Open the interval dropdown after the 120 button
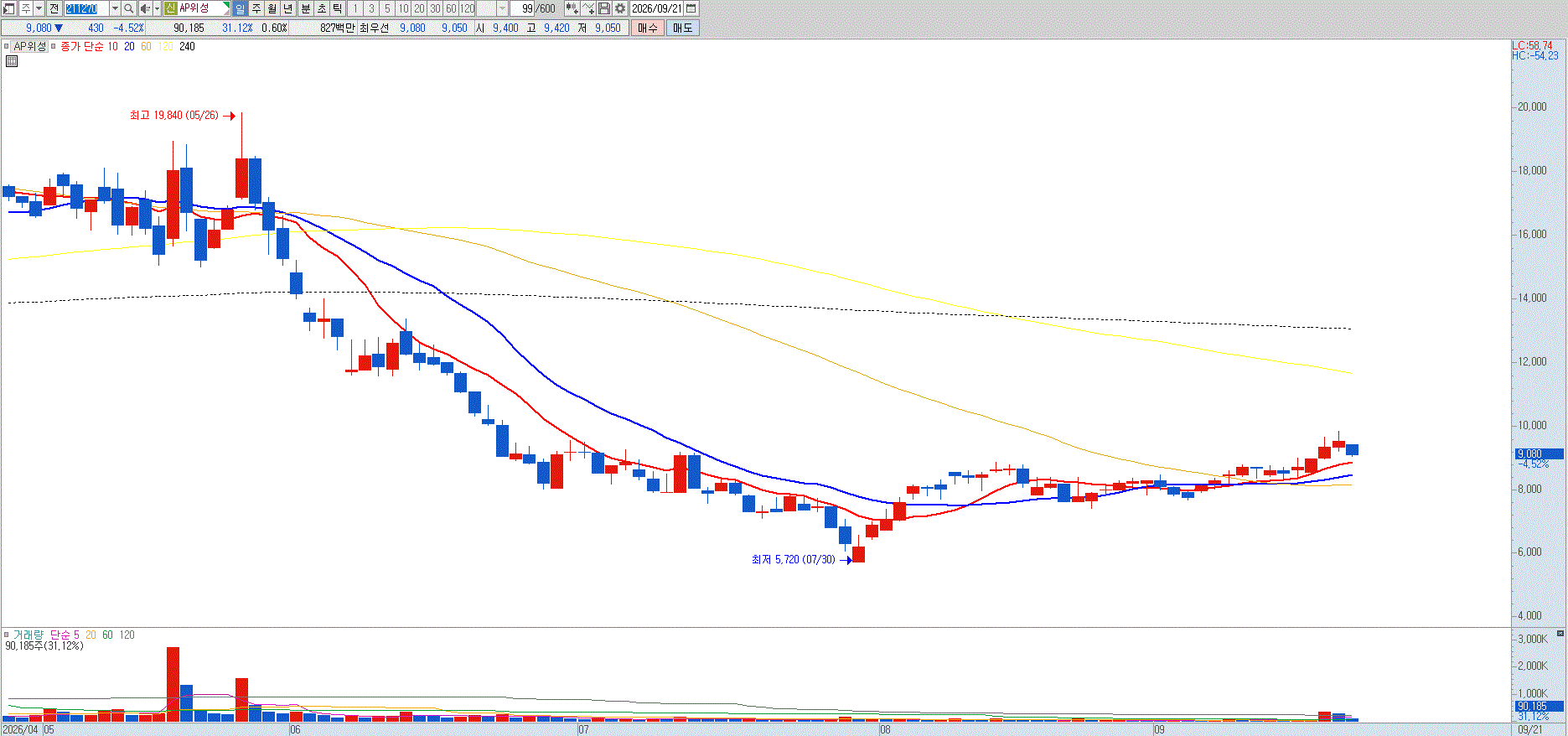This screenshot has height=736, width=1568. tap(502, 8)
